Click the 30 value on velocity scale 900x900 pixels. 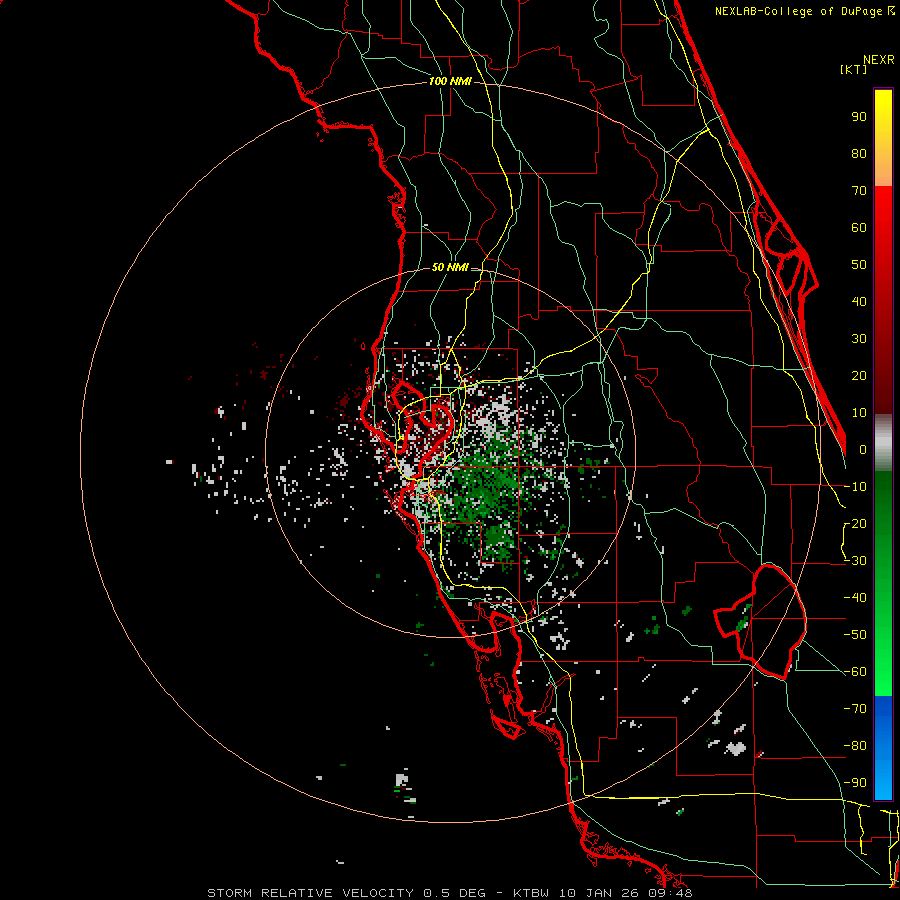coord(859,339)
